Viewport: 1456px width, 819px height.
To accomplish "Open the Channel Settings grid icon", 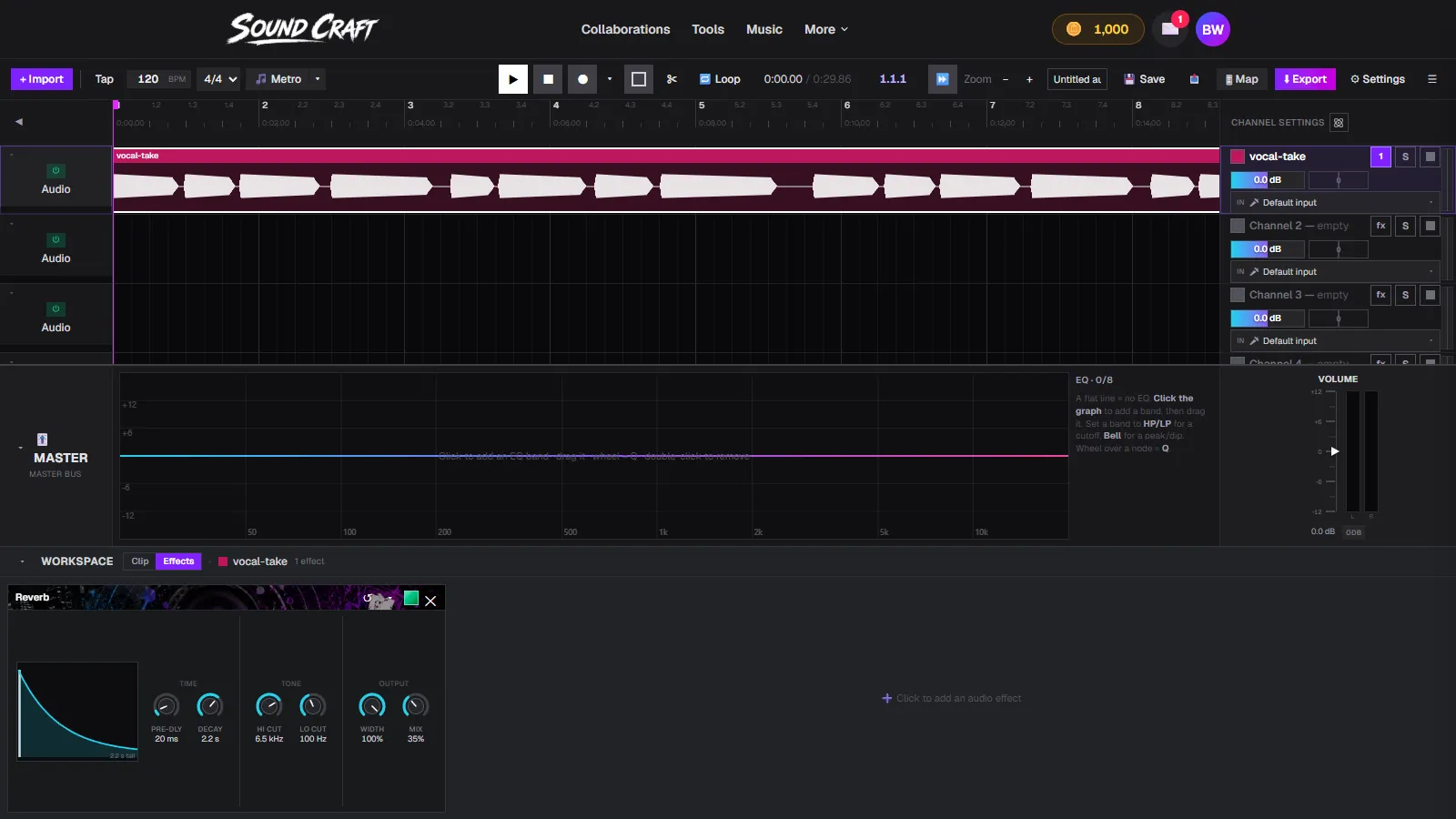I will pos(1339,123).
